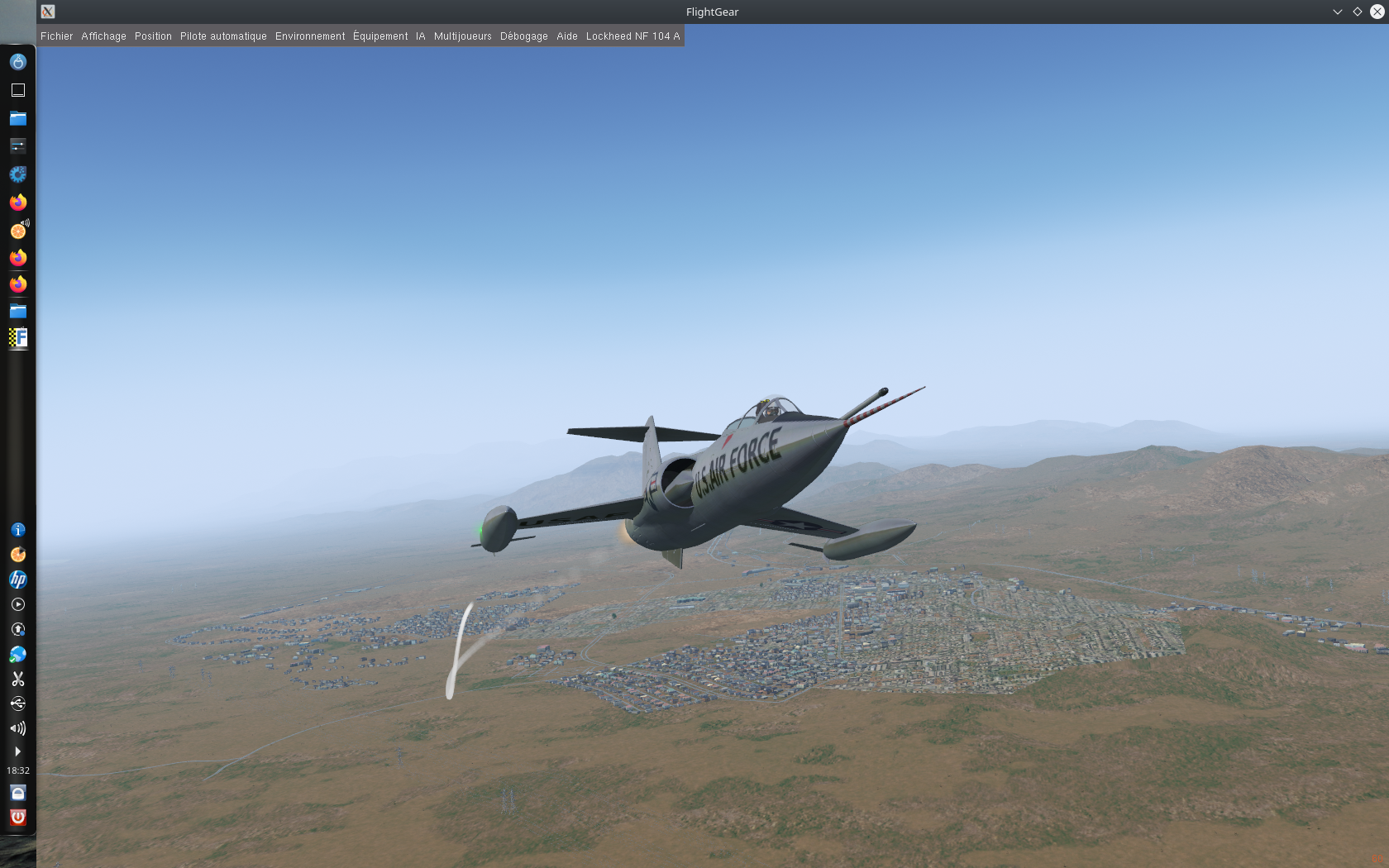
Task: Open the HP printer tray icon
Action: click(x=18, y=579)
